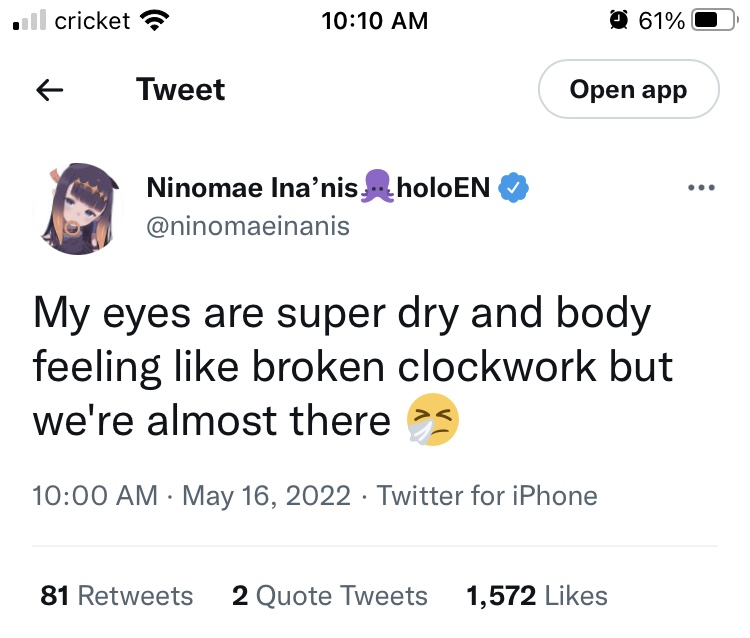
Task: Tap the purple octopus emoji in name
Action: [x=376, y=187]
